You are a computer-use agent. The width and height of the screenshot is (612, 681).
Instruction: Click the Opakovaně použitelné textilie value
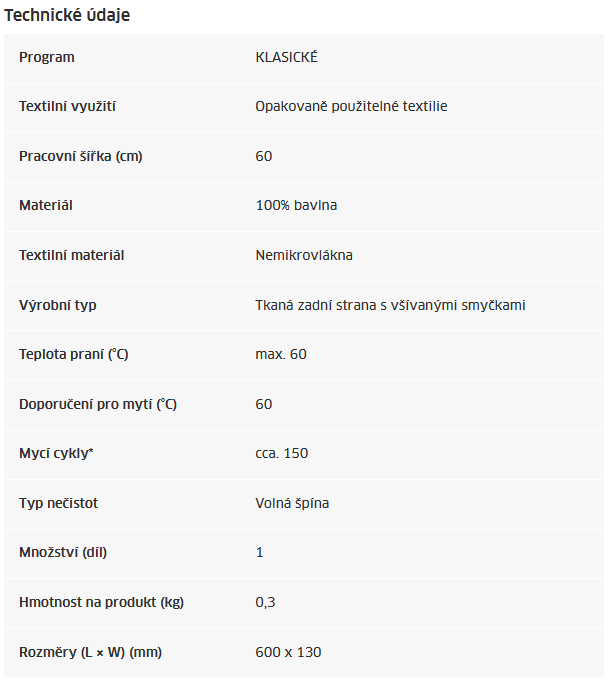click(x=351, y=106)
